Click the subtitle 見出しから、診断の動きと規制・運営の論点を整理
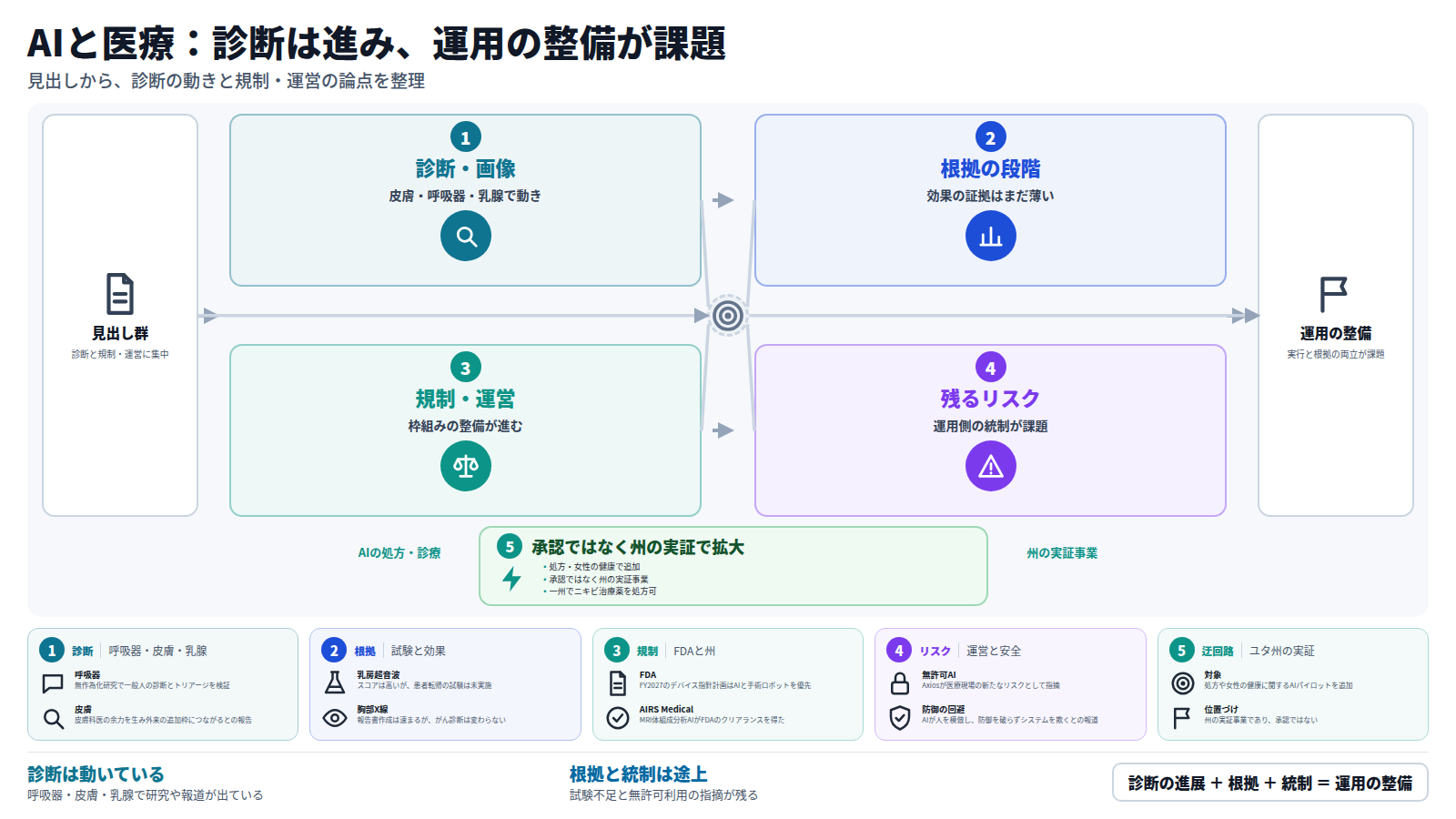 click(227, 81)
